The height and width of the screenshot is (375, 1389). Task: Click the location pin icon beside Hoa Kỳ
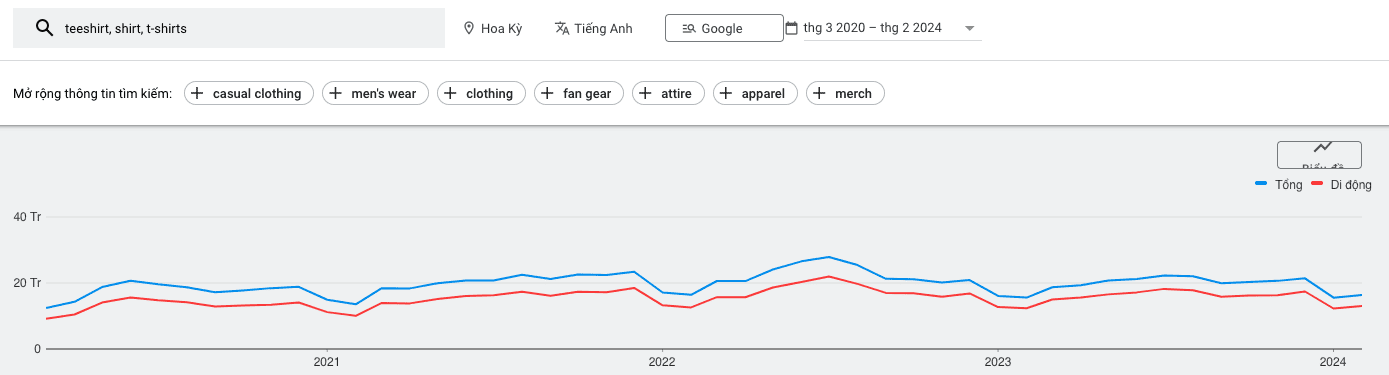(468, 28)
